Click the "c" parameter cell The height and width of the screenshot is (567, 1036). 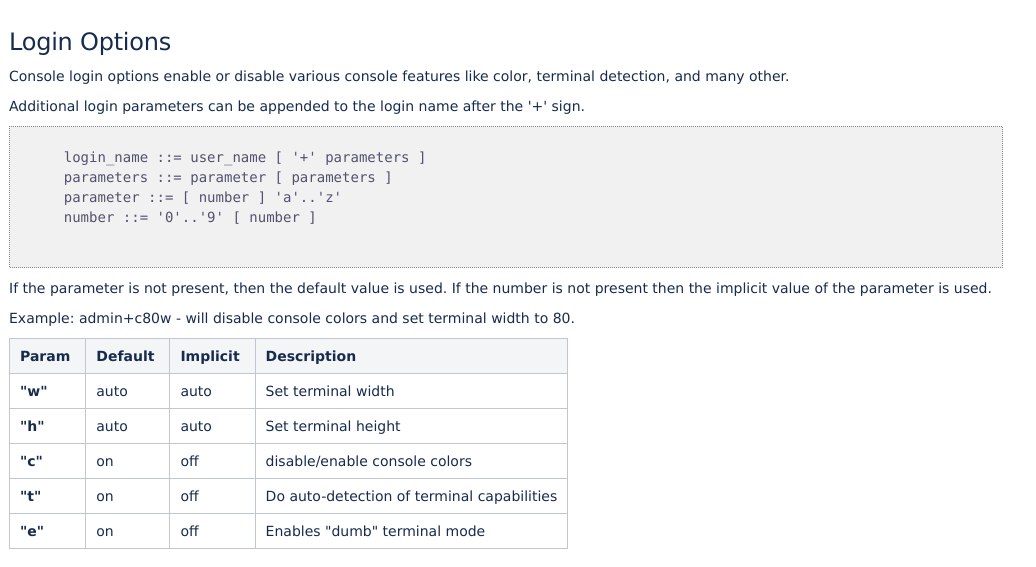point(48,461)
